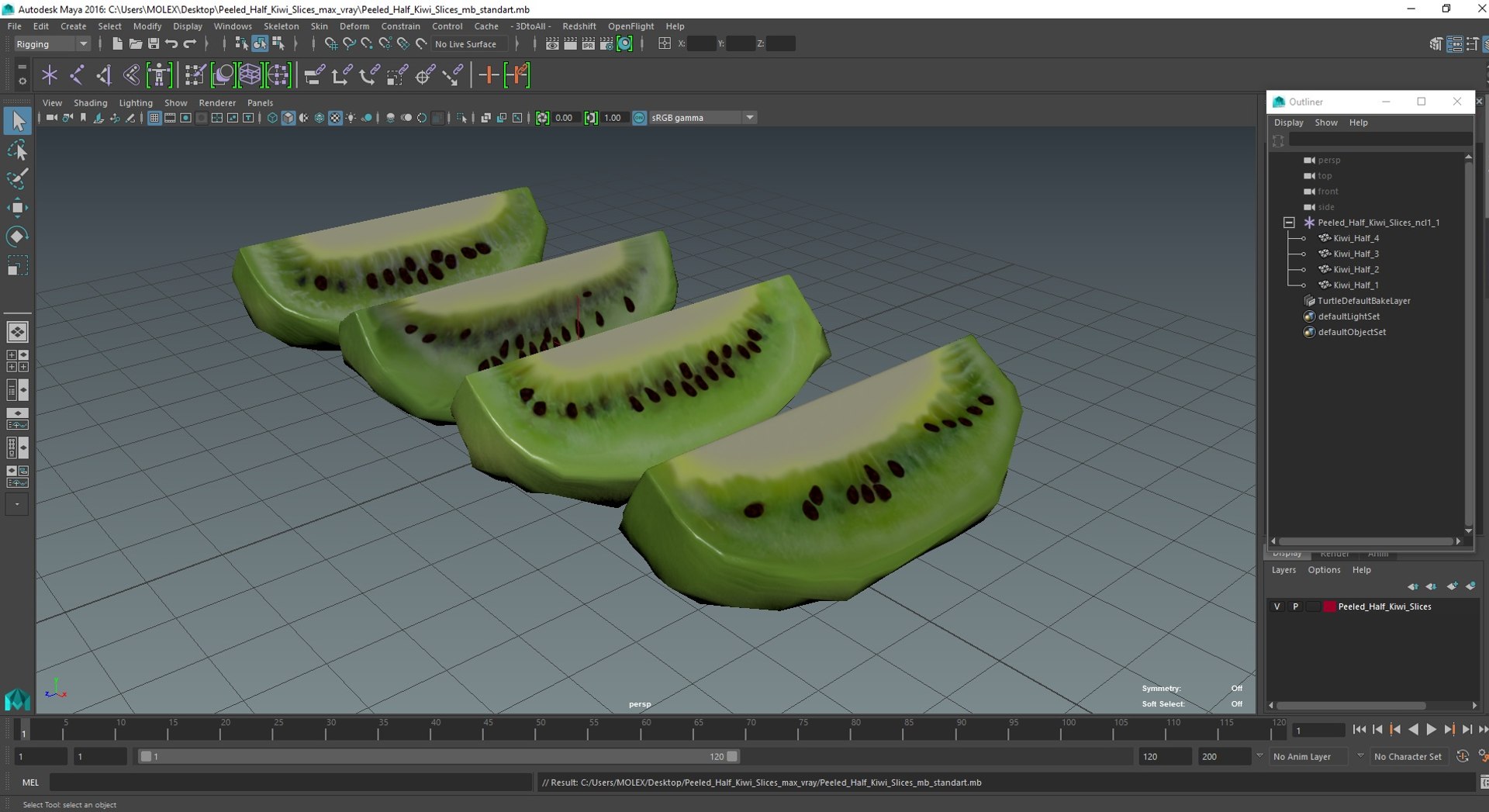
Task: Click the Render current frame icon
Action: (570, 44)
